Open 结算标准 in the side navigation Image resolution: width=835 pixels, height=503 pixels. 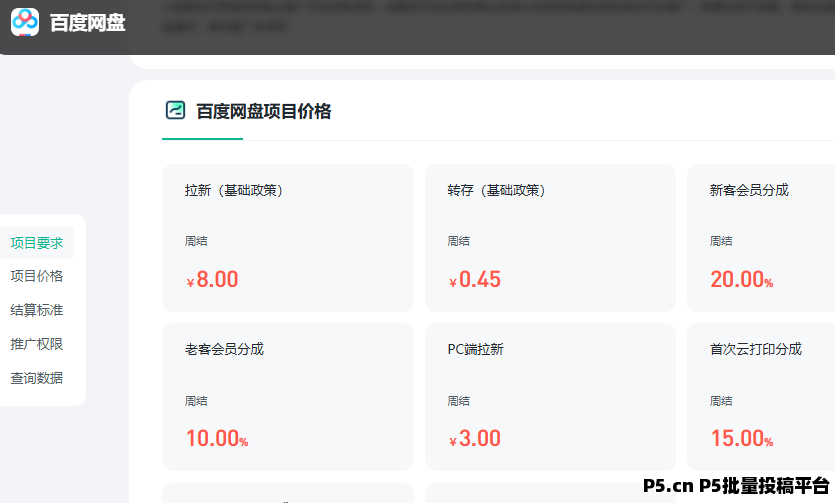pyautogui.click(x=37, y=310)
